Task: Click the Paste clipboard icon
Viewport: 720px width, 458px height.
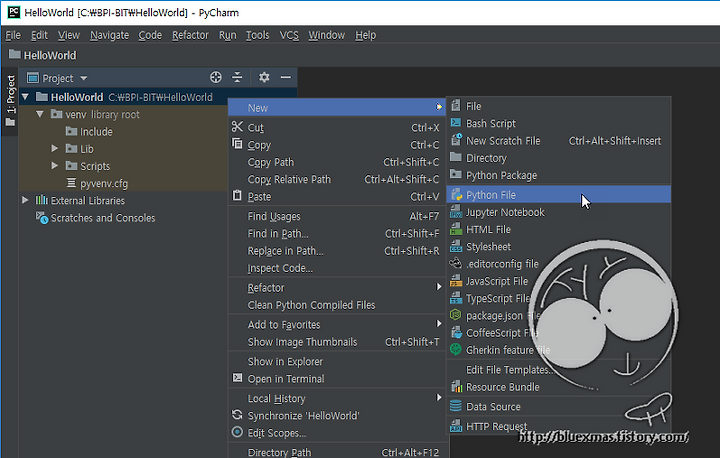Action: tap(237, 196)
